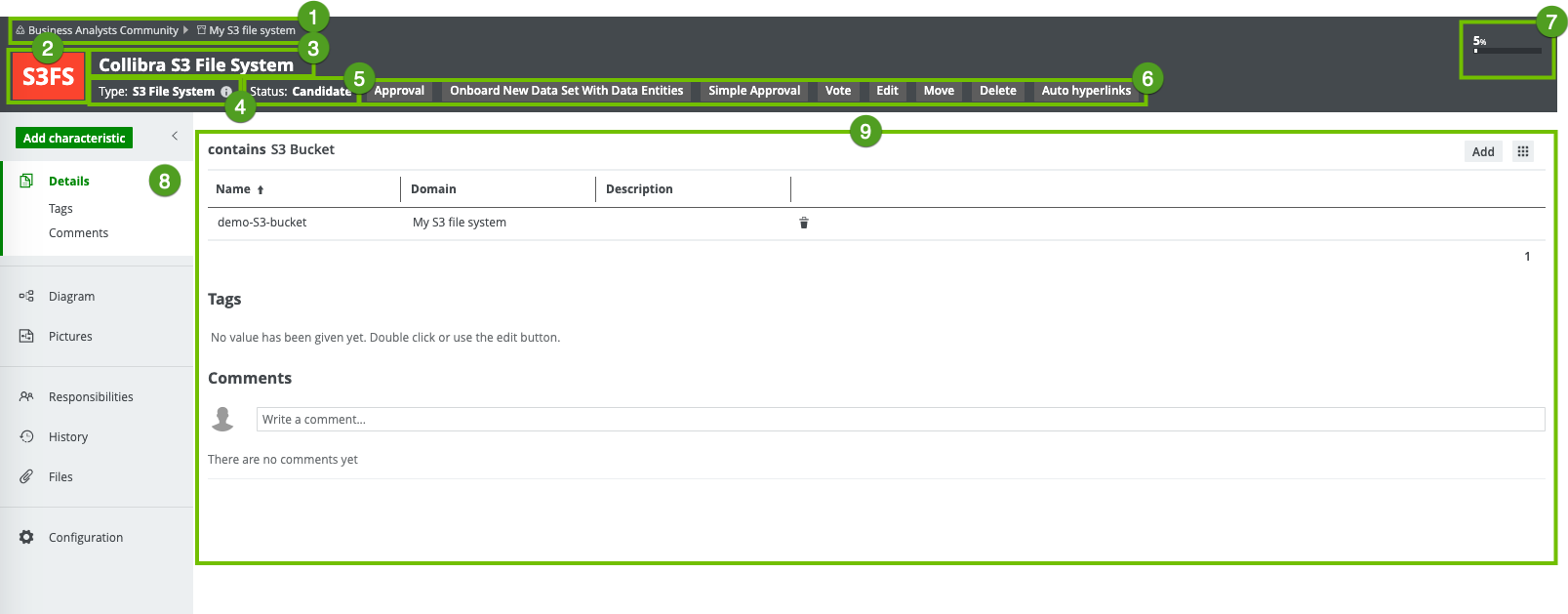Viewport: 1568px width, 614px height.
Task: Click the Write a comment field
Action: coord(900,420)
